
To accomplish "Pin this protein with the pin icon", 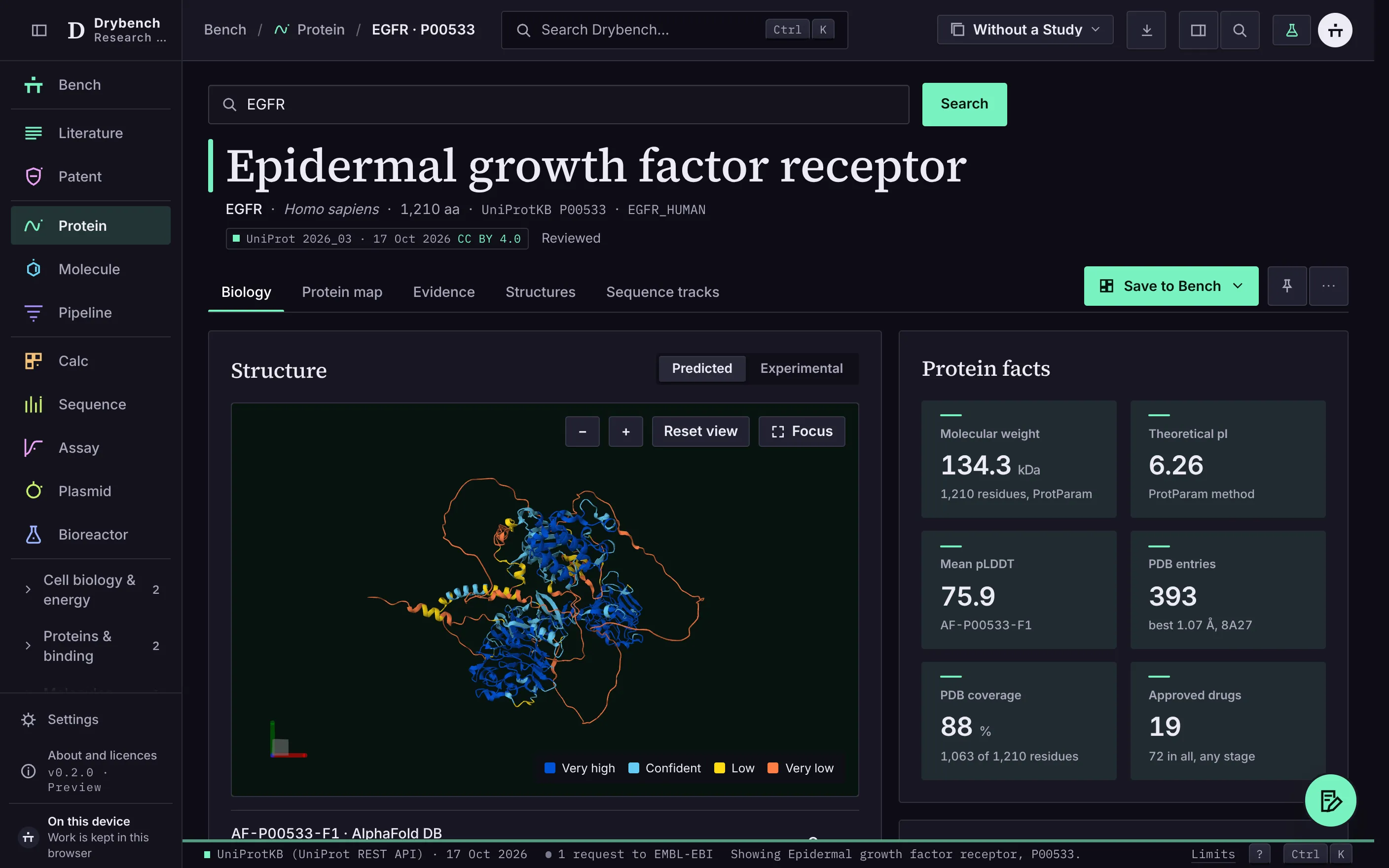I will [x=1287, y=286].
